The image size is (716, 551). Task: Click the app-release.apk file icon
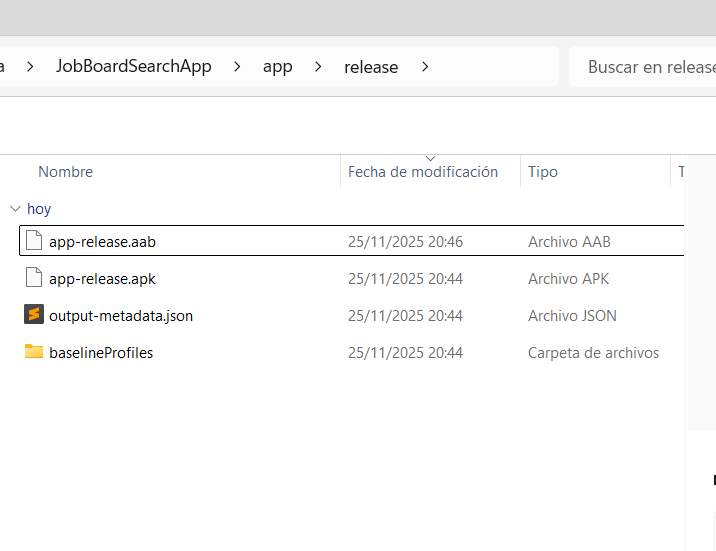coord(34,278)
